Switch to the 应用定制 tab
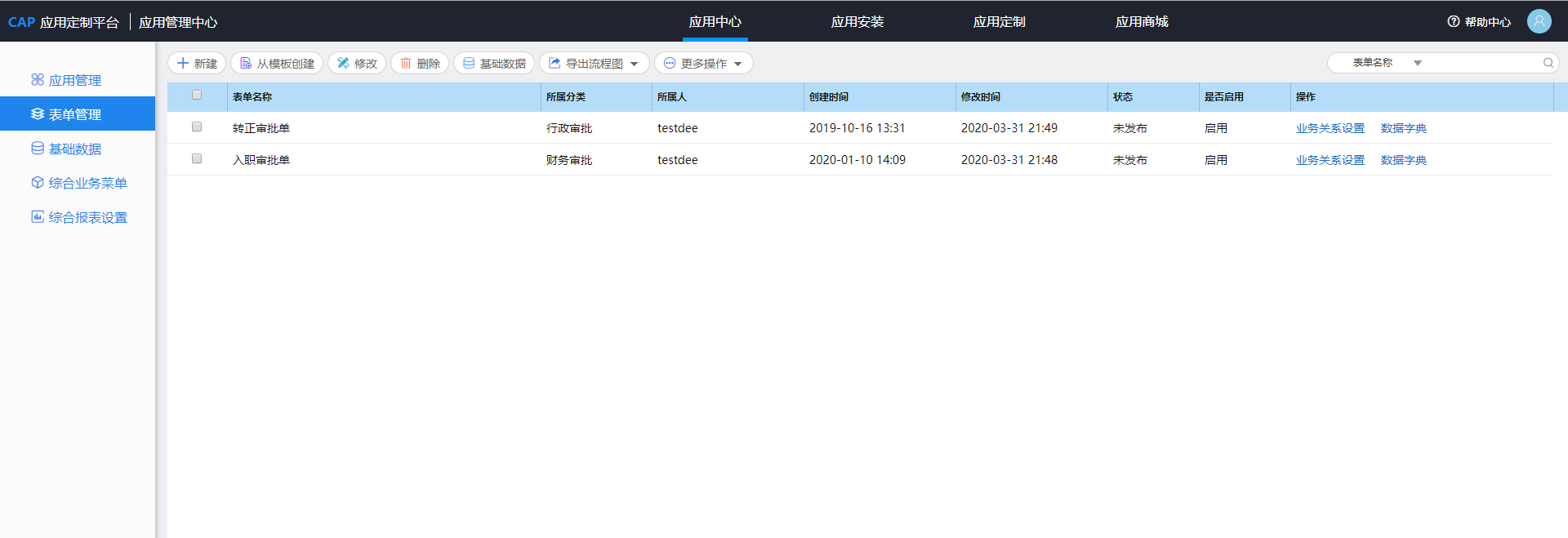Screen dimensions: 1568x538 click(1000, 22)
